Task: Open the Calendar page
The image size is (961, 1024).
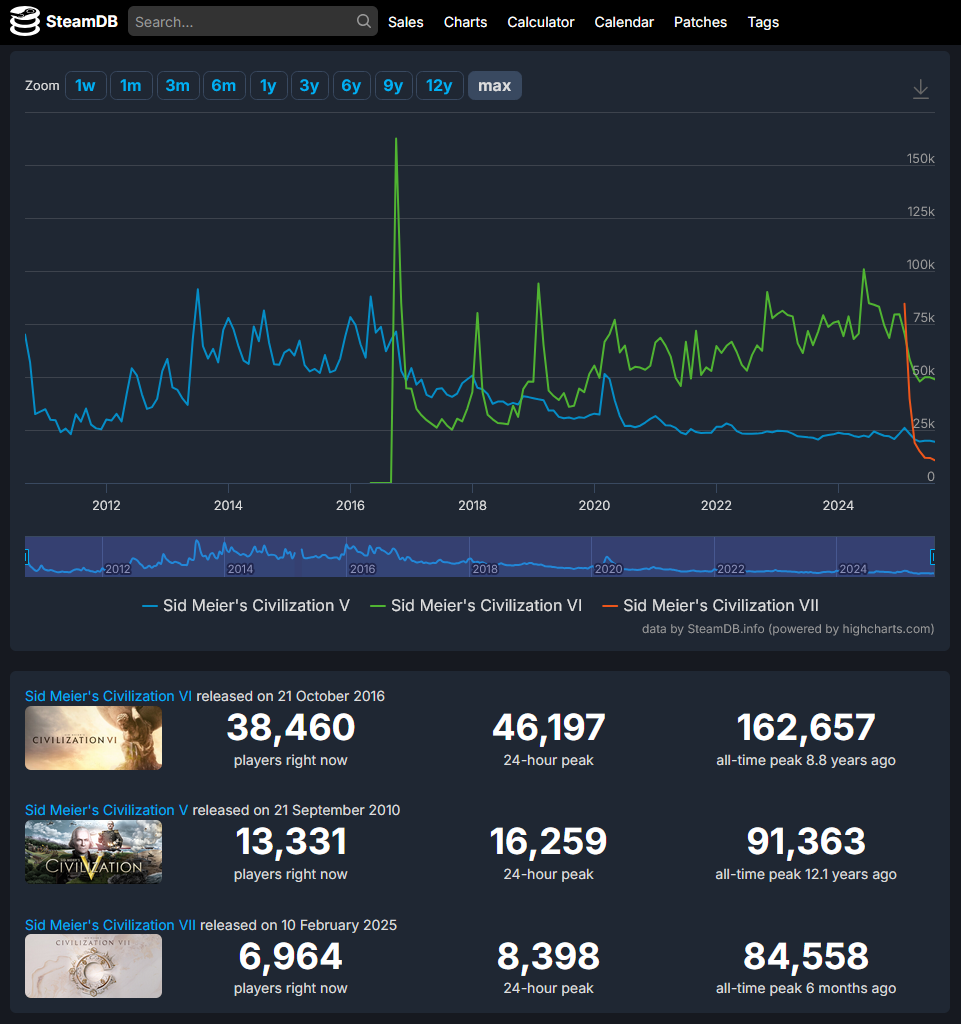Action: (624, 22)
